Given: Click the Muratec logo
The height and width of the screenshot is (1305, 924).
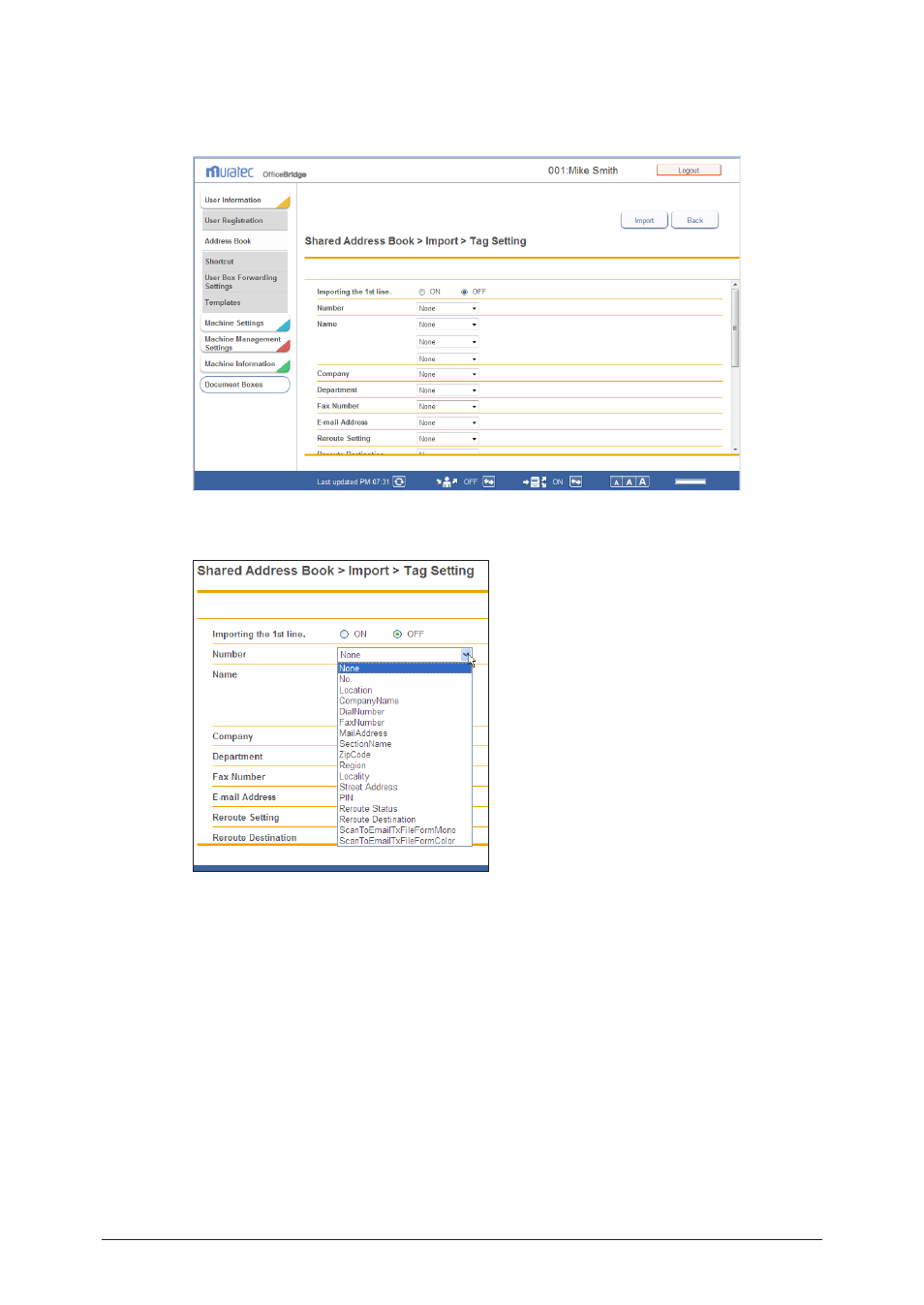Looking at the screenshot, I should pyautogui.click(x=230, y=172).
